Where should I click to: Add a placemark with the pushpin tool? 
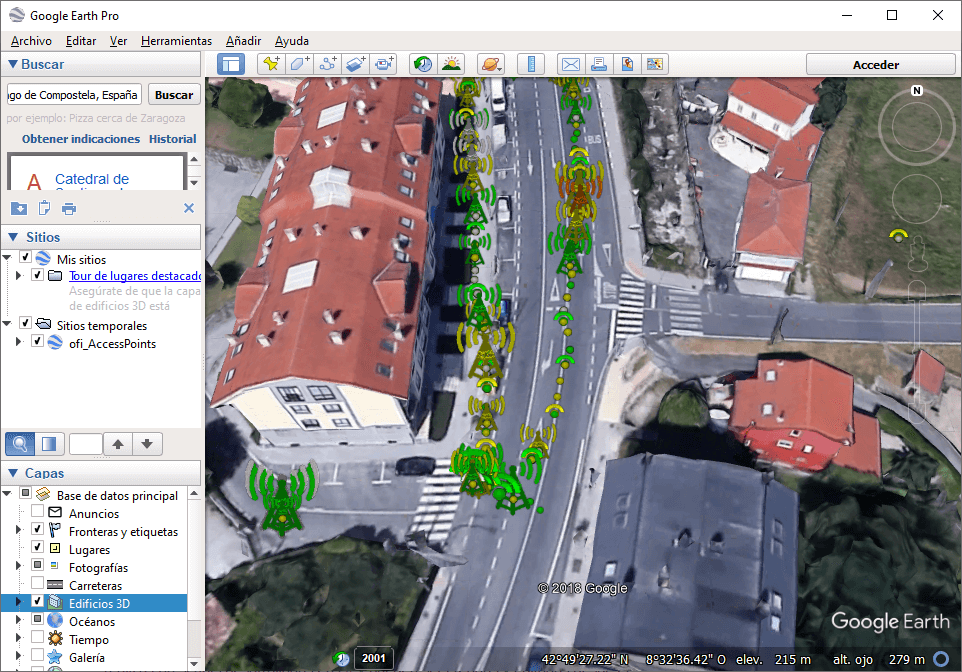[x=271, y=64]
